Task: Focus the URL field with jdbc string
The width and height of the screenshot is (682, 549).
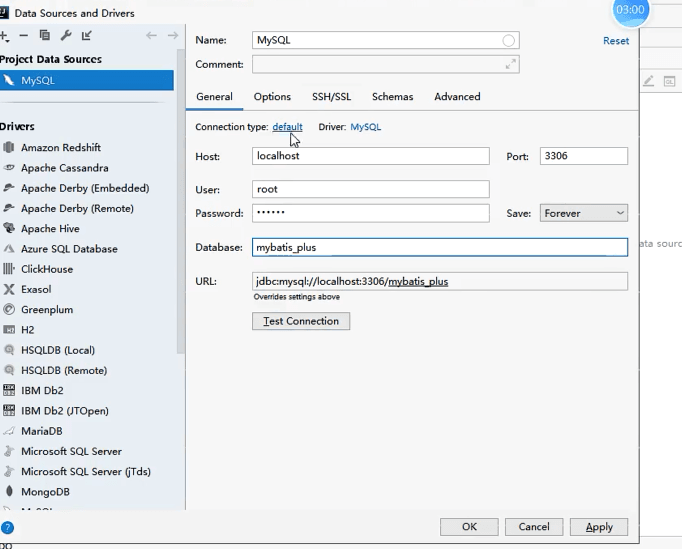Action: 440,281
